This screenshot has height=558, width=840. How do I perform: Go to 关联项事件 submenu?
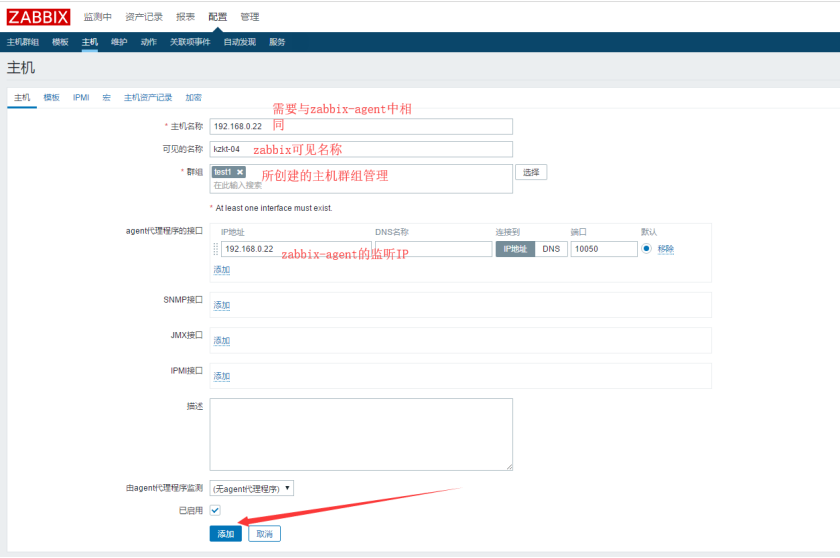coord(190,42)
